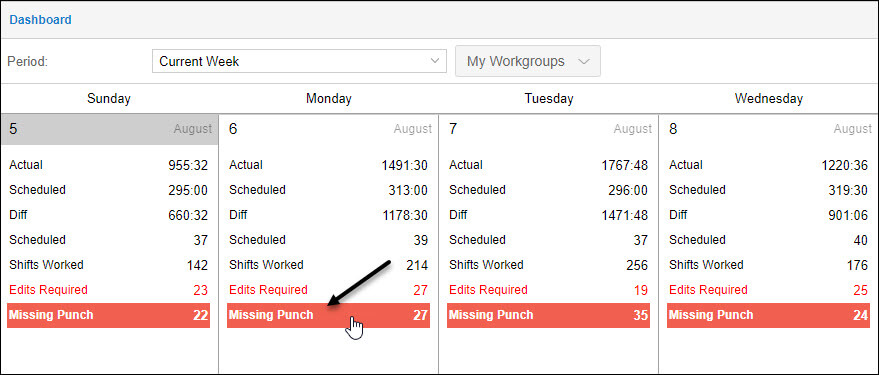The image size is (879, 375).
Task: Click Monday's Scheduled hours 313:00
Action: click(408, 190)
